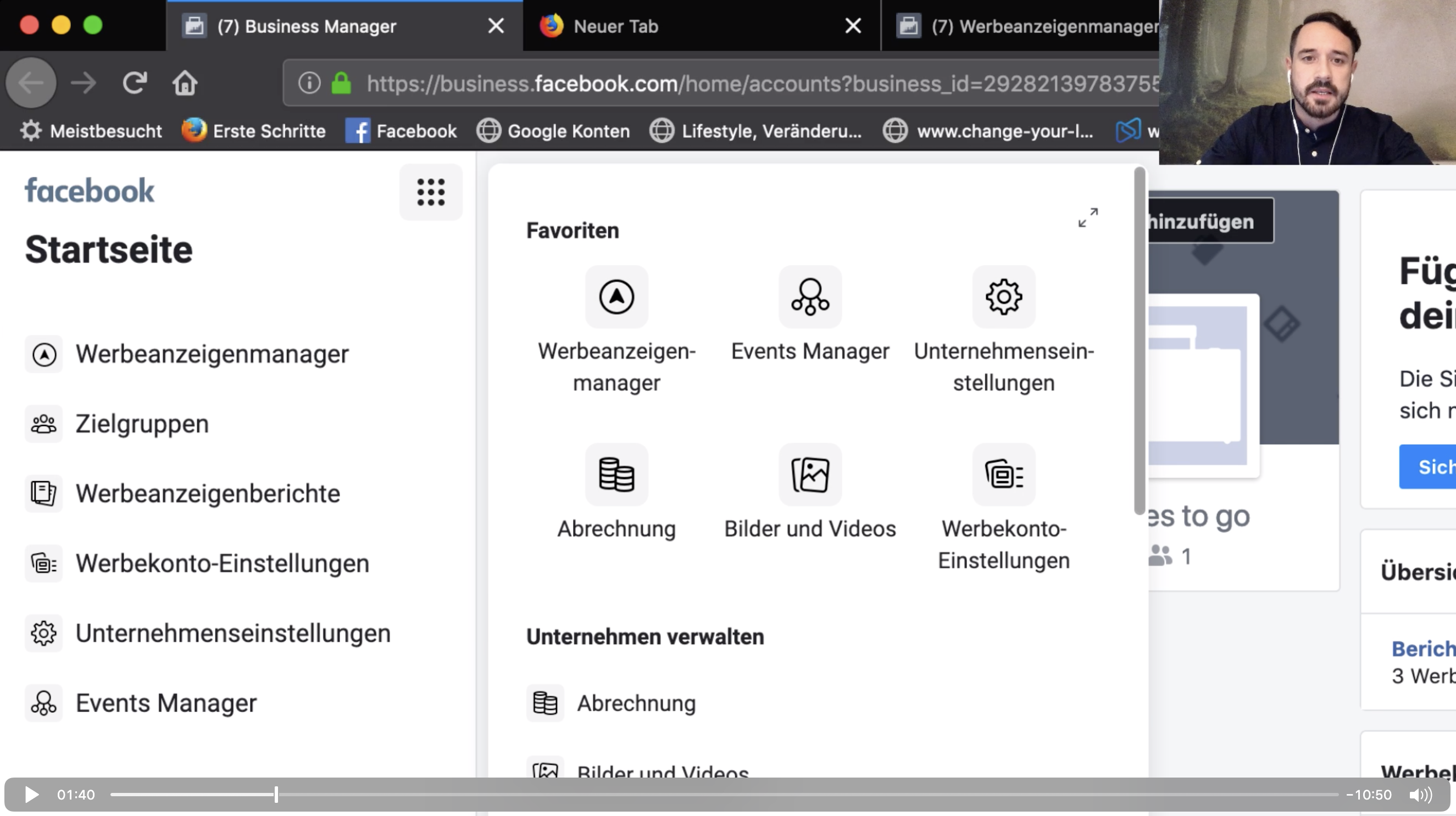The width and height of the screenshot is (1456, 816).
Task: Click the video volume speaker icon
Action: (1420, 795)
